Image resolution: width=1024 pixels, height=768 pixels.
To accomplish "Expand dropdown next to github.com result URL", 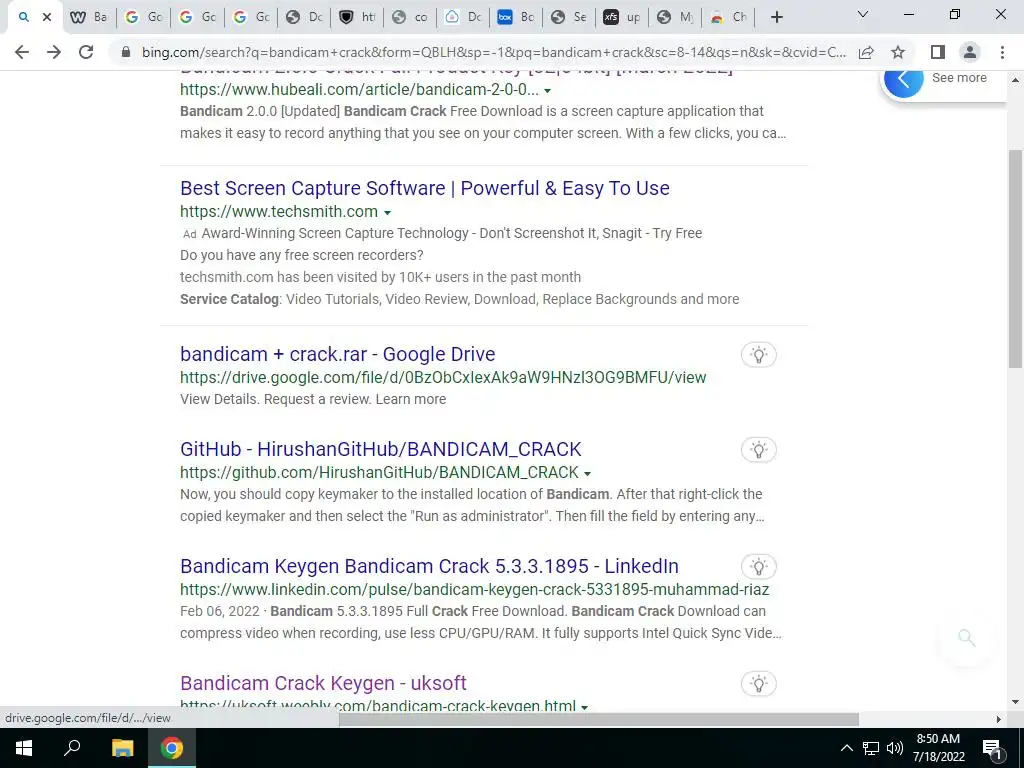I will click(587, 473).
